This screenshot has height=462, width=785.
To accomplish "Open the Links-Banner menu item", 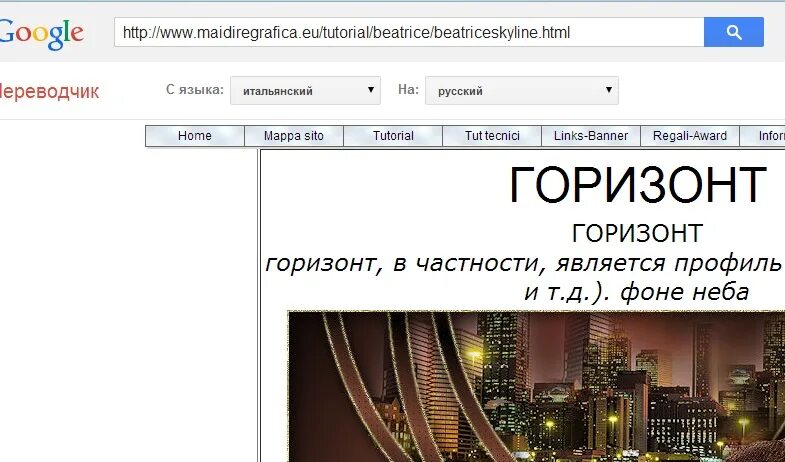I will pos(591,136).
